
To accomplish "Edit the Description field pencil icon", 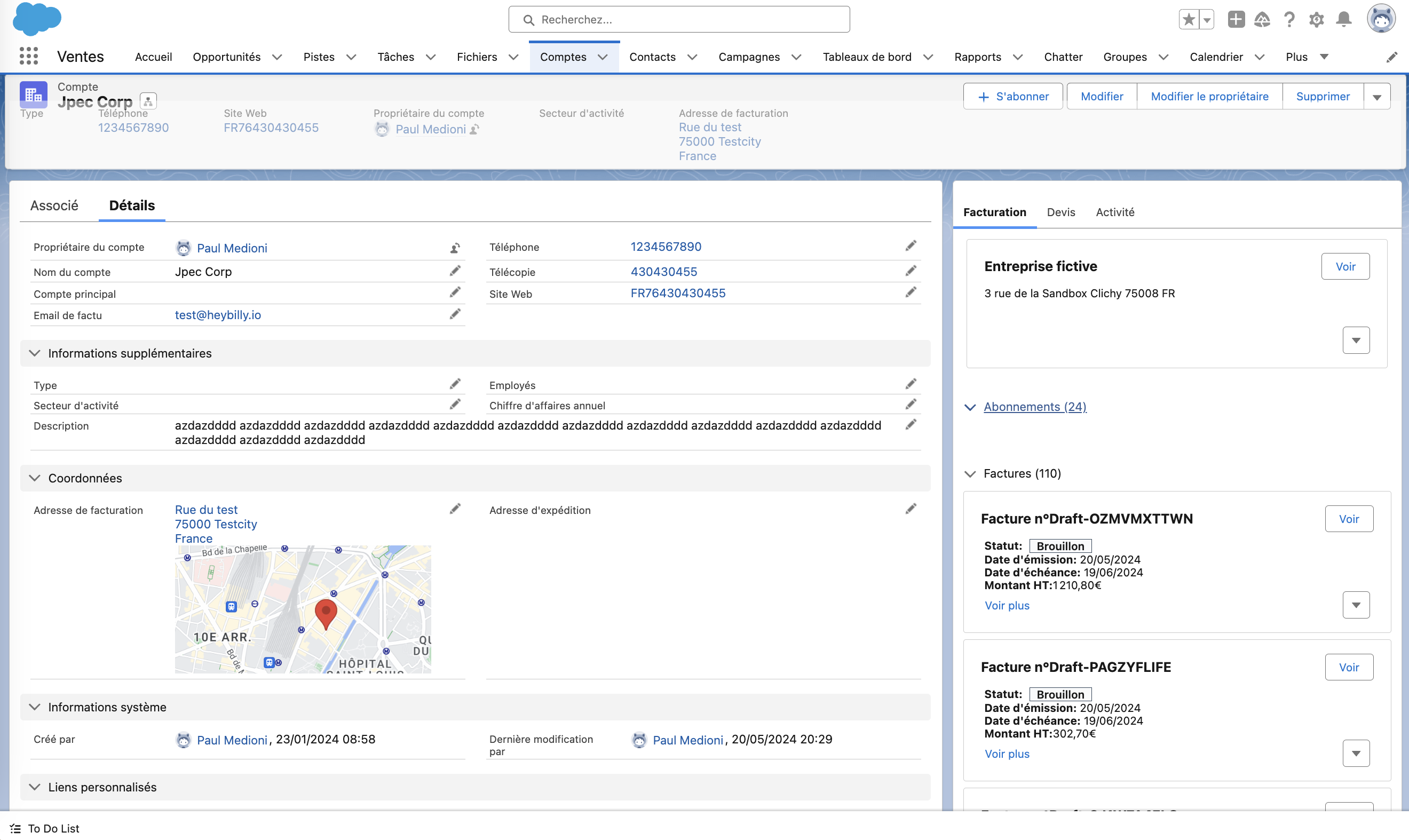I will 911,425.
